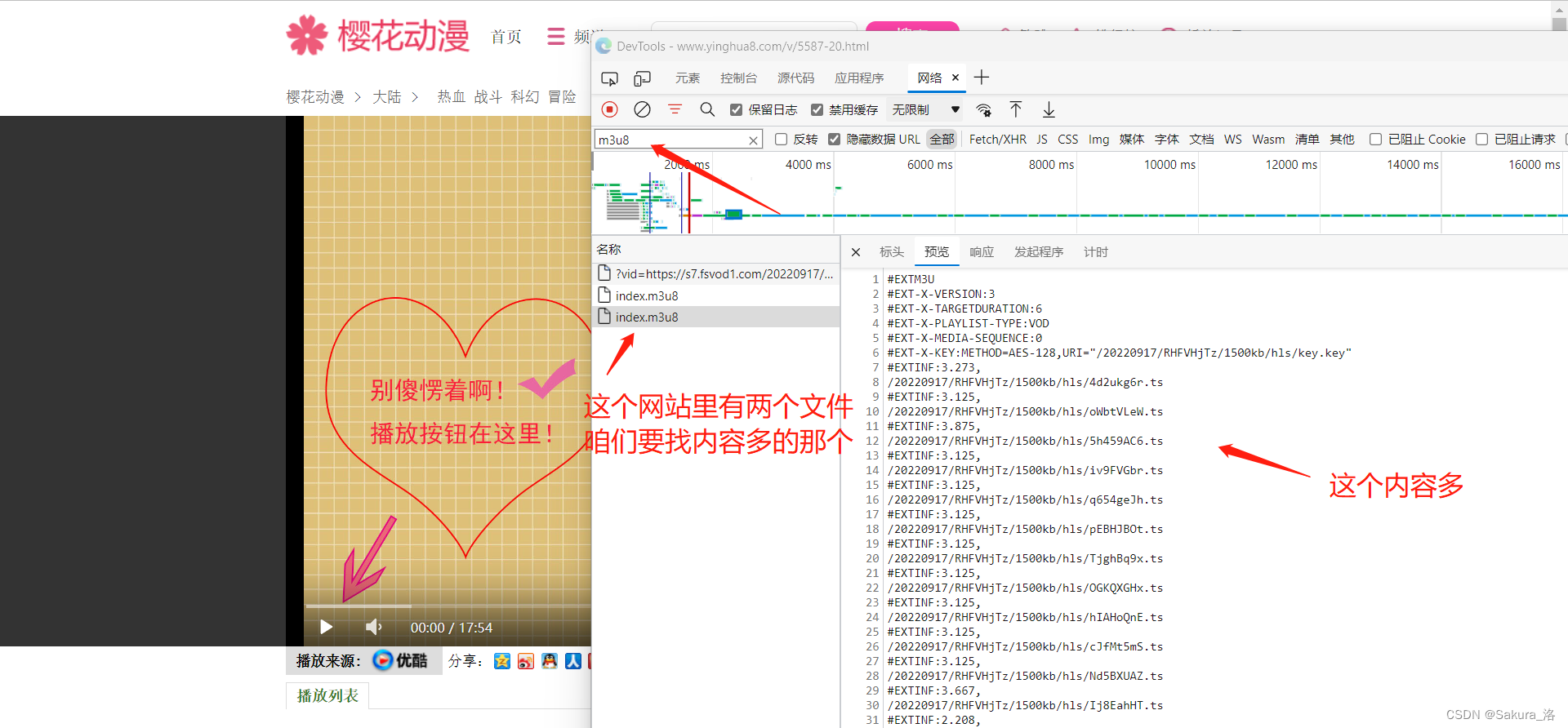Enable the 反转 filter checkbox
Screen dimensions: 1568x728
[781, 140]
